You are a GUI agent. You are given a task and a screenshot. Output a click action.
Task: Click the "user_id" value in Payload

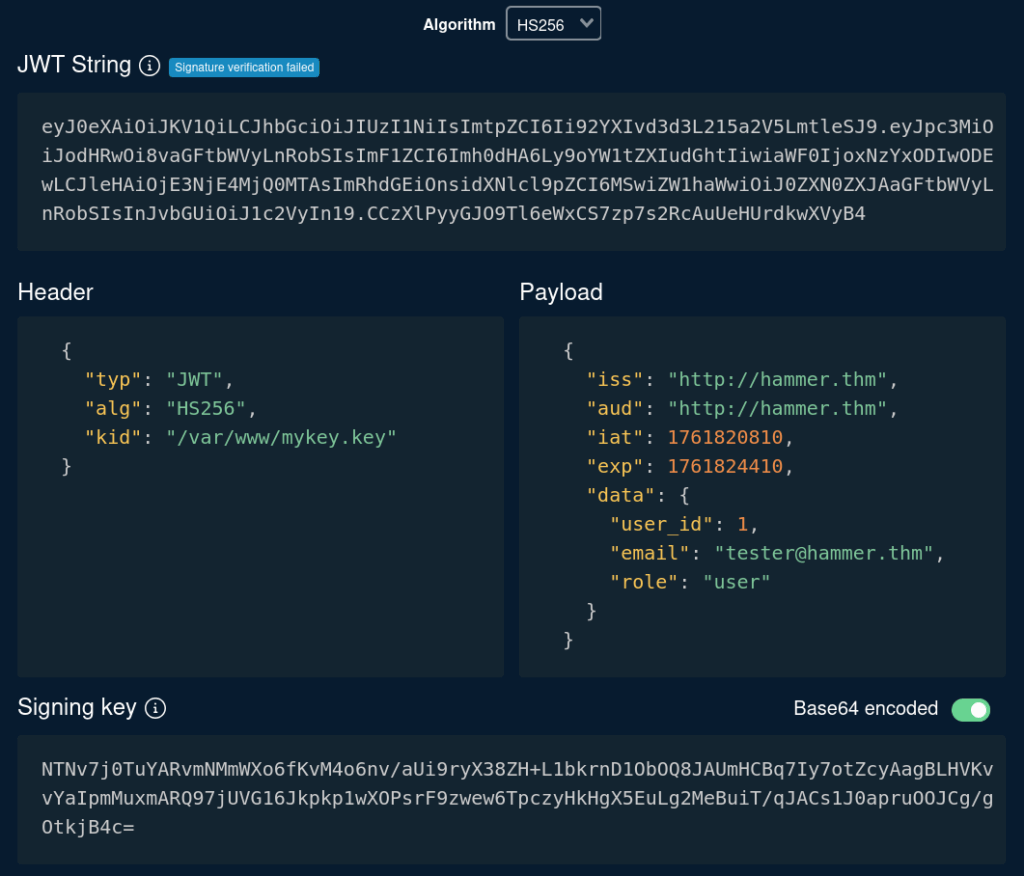[x=742, y=524]
